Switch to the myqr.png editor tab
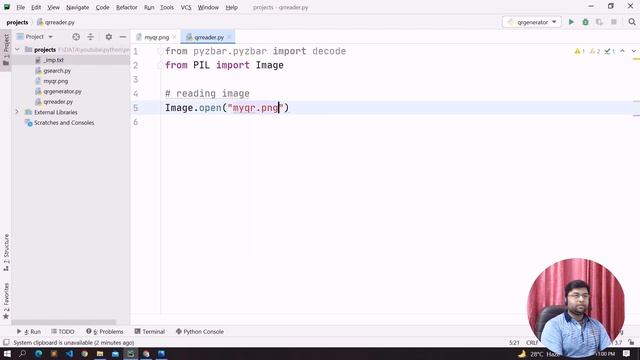Screen dimensions: 640x360 [x=156, y=37]
